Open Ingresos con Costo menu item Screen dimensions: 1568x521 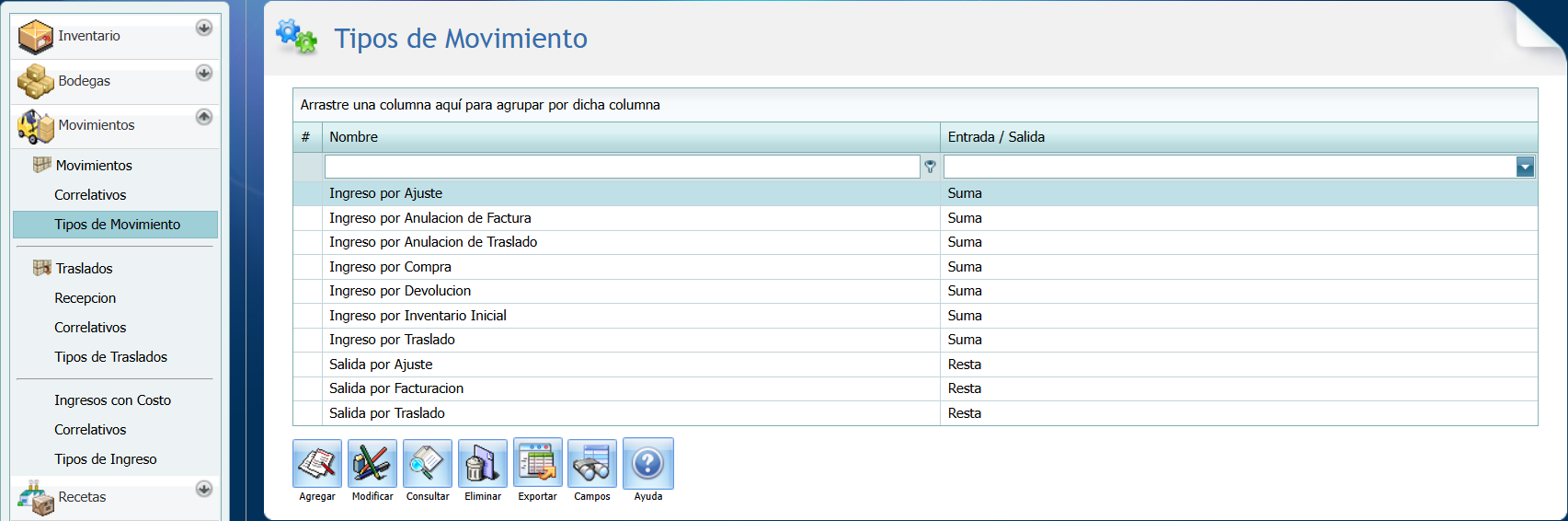pyautogui.click(x=112, y=400)
